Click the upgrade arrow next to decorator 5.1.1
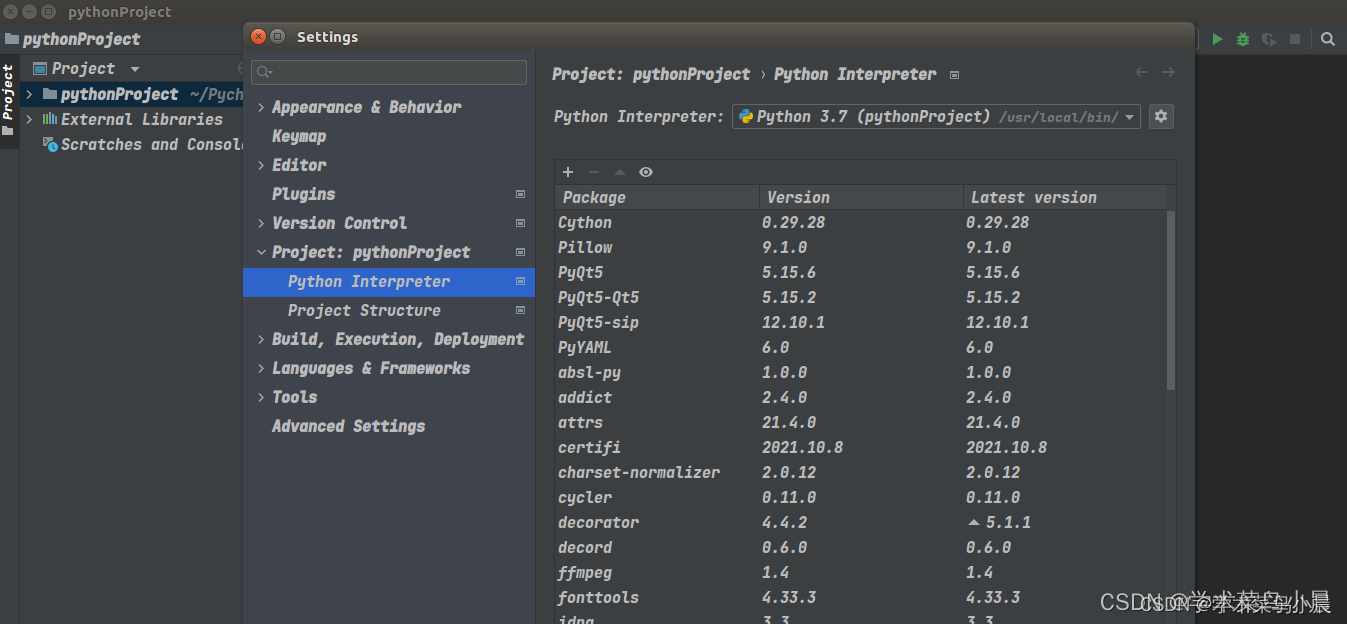The image size is (1347, 624). coord(974,522)
